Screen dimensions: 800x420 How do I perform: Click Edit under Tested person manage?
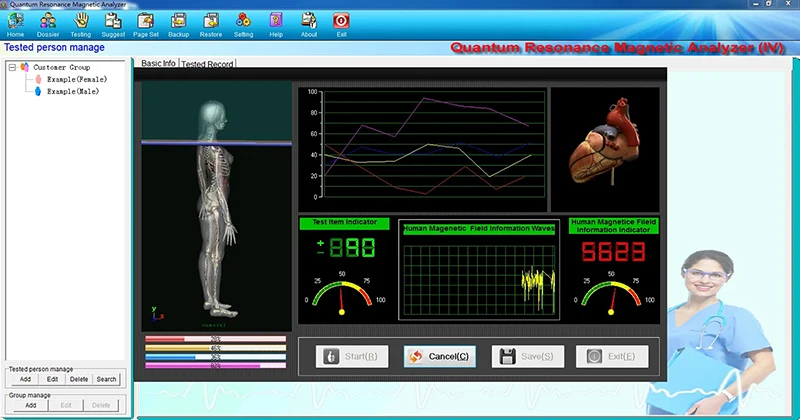point(52,379)
